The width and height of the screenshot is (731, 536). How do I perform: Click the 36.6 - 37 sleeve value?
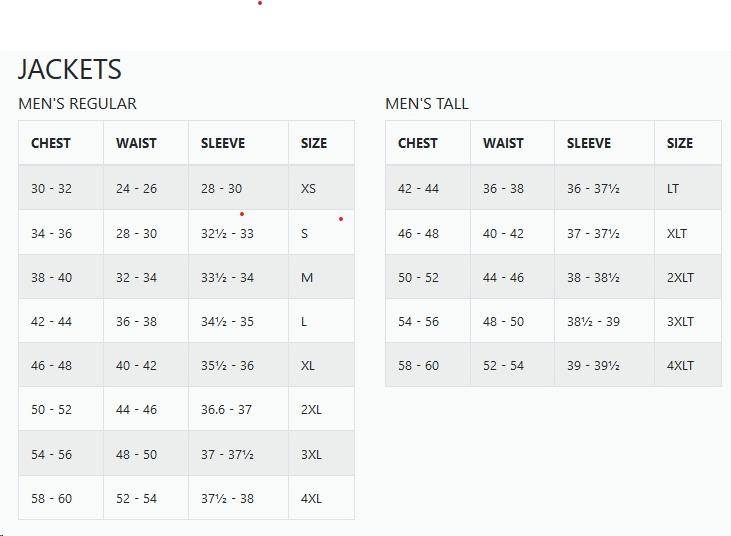point(226,410)
